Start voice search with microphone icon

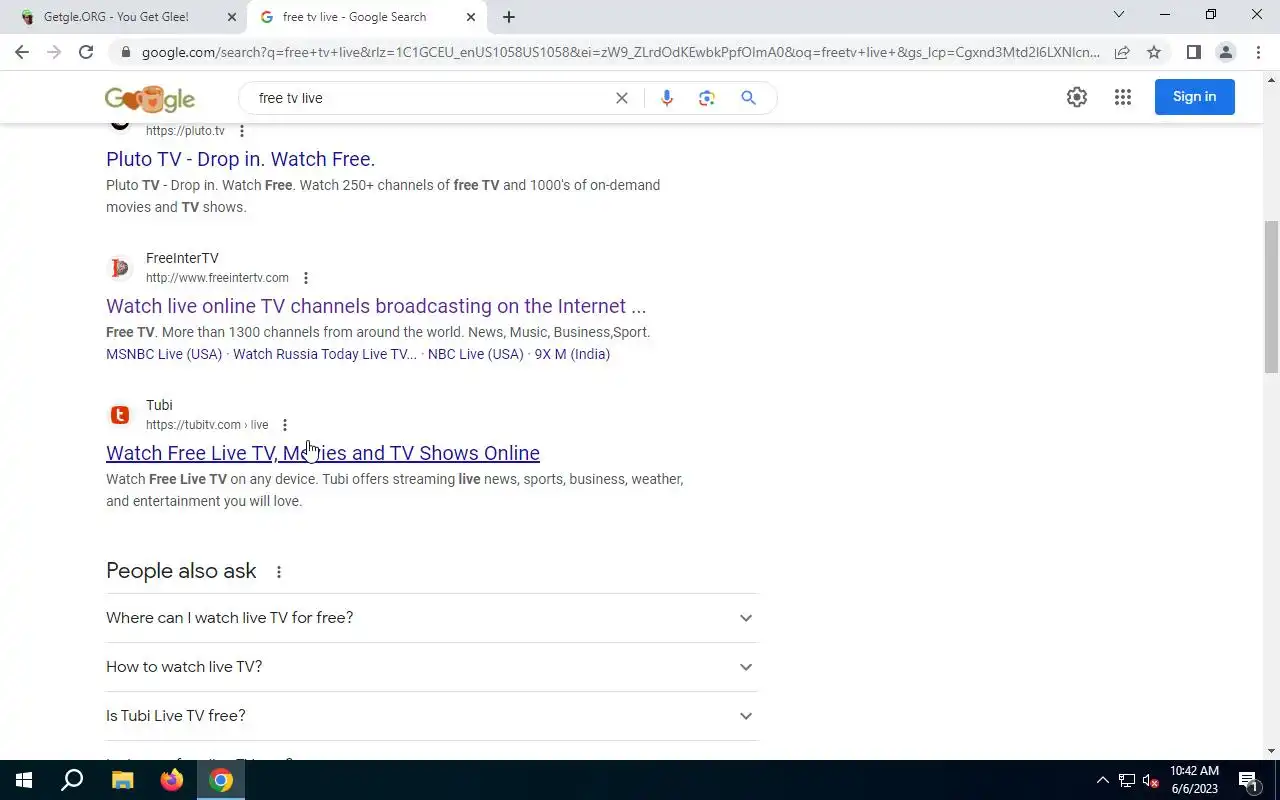click(x=667, y=98)
